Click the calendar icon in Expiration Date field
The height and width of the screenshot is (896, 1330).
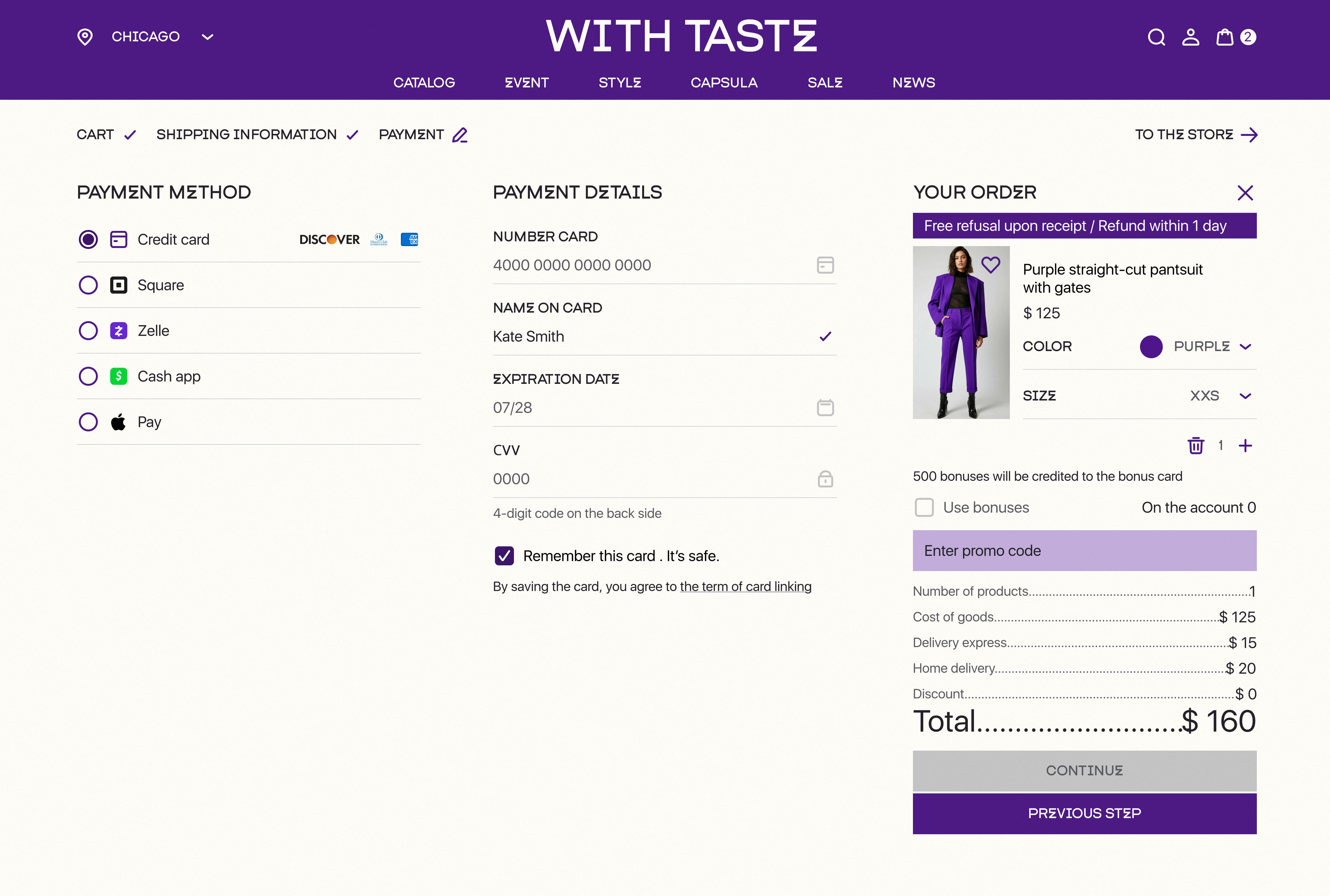[x=826, y=407]
